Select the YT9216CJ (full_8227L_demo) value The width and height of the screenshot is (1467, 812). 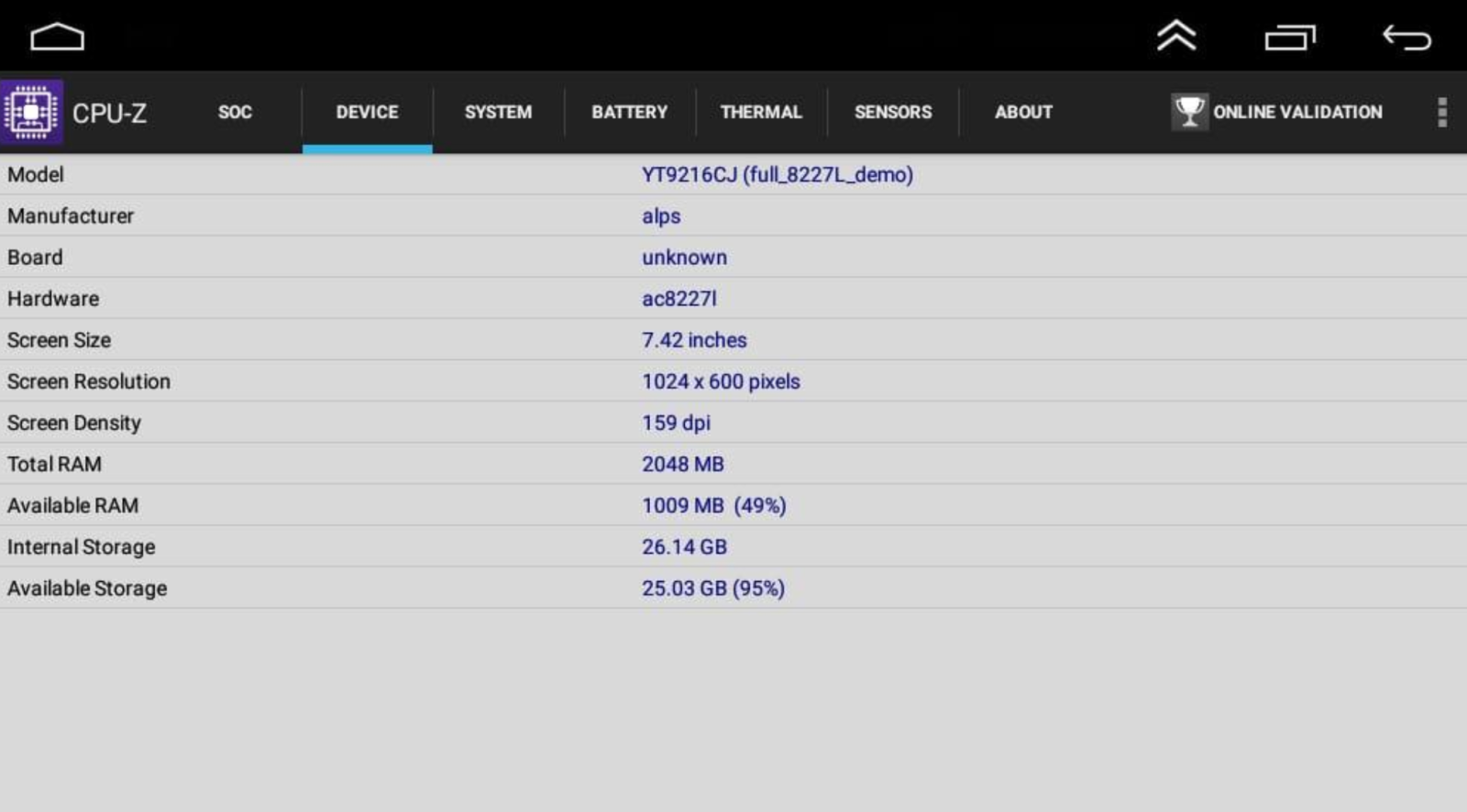tap(778, 174)
